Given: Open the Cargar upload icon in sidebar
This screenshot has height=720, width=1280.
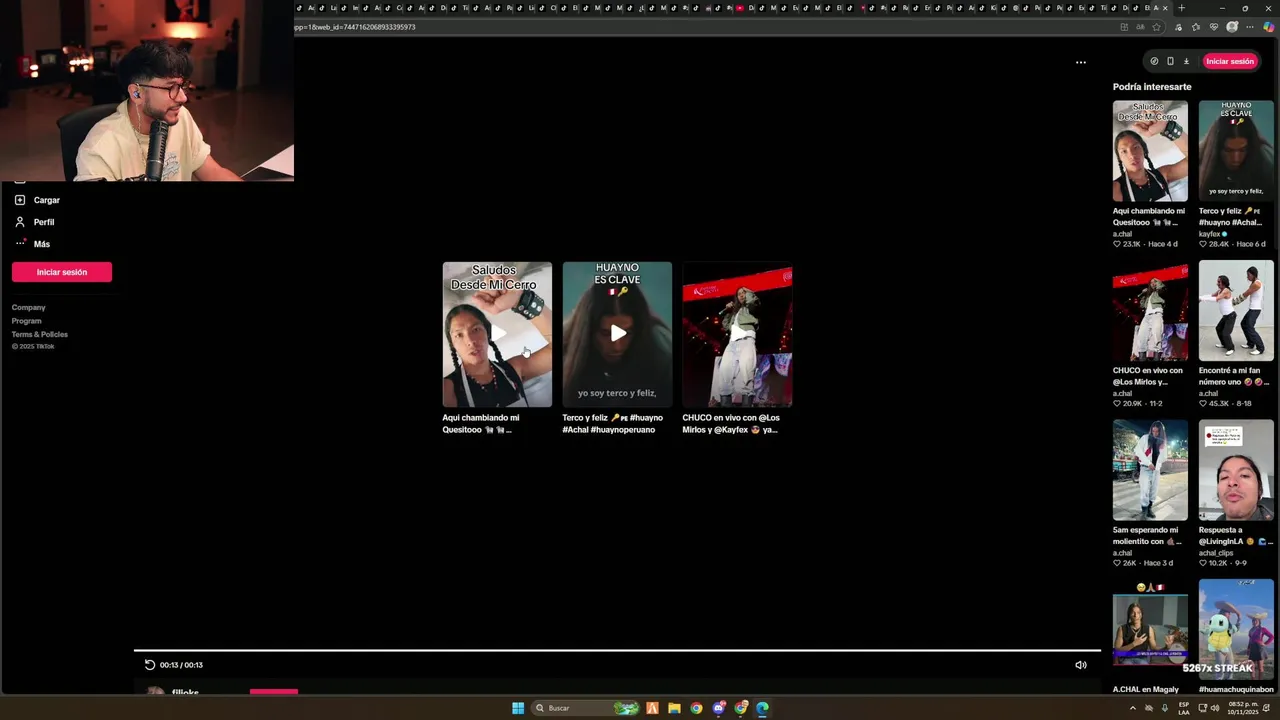Looking at the screenshot, I should click(x=20, y=200).
